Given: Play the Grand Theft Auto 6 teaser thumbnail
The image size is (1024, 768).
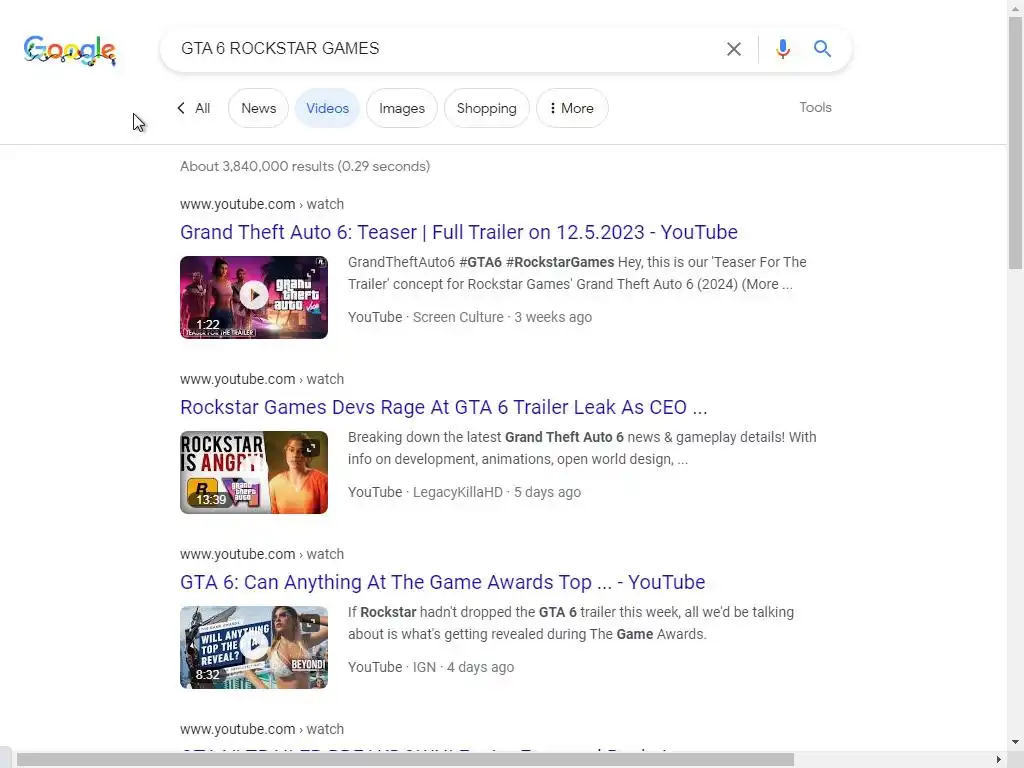Looking at the screenshot, I should pos(254,297).
